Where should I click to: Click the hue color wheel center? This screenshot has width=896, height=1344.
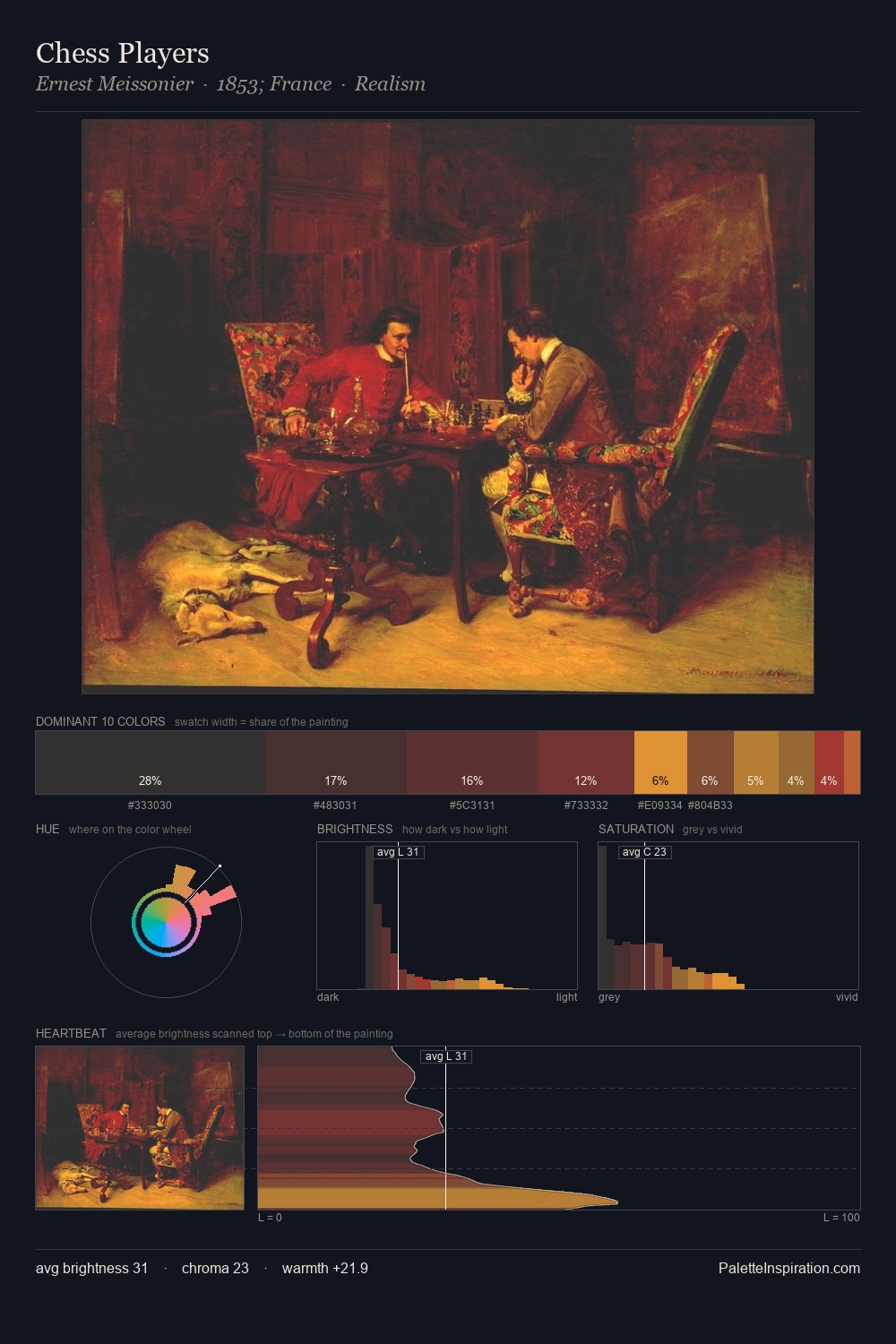pyautogui.click(x=166, y=921)
